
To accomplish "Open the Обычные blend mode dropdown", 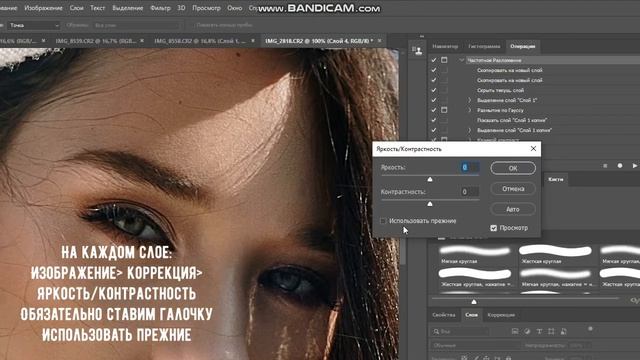I will pyautogui.click(x=476, y=345).
